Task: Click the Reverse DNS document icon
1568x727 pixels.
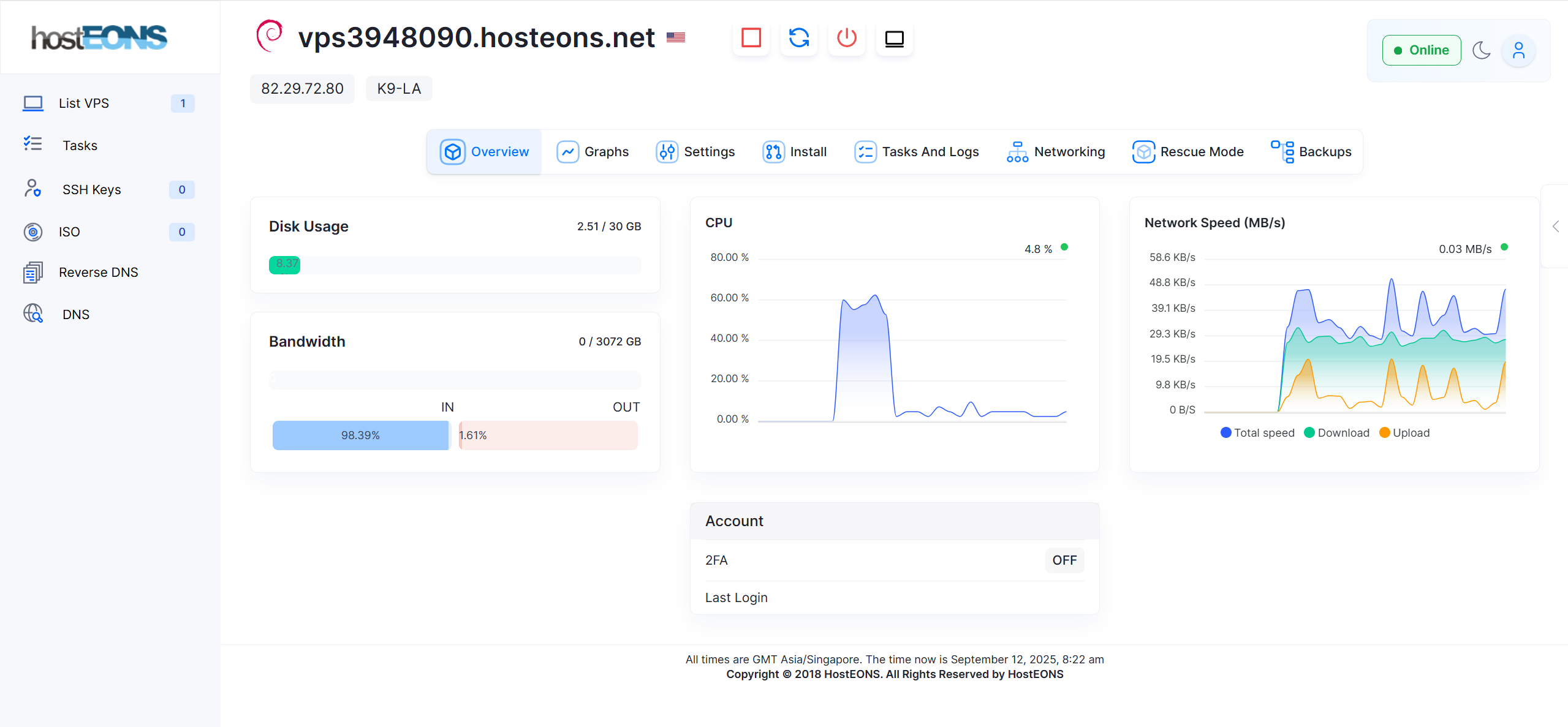Action: click(33, 273)
